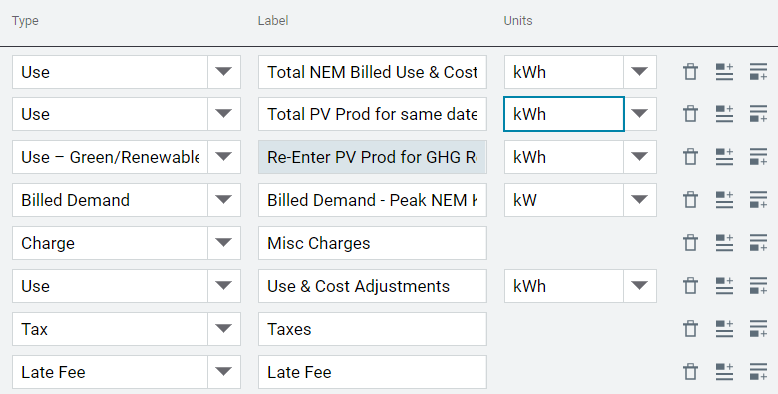Open Type dropdown for Charge row

(x=224, y=243)
